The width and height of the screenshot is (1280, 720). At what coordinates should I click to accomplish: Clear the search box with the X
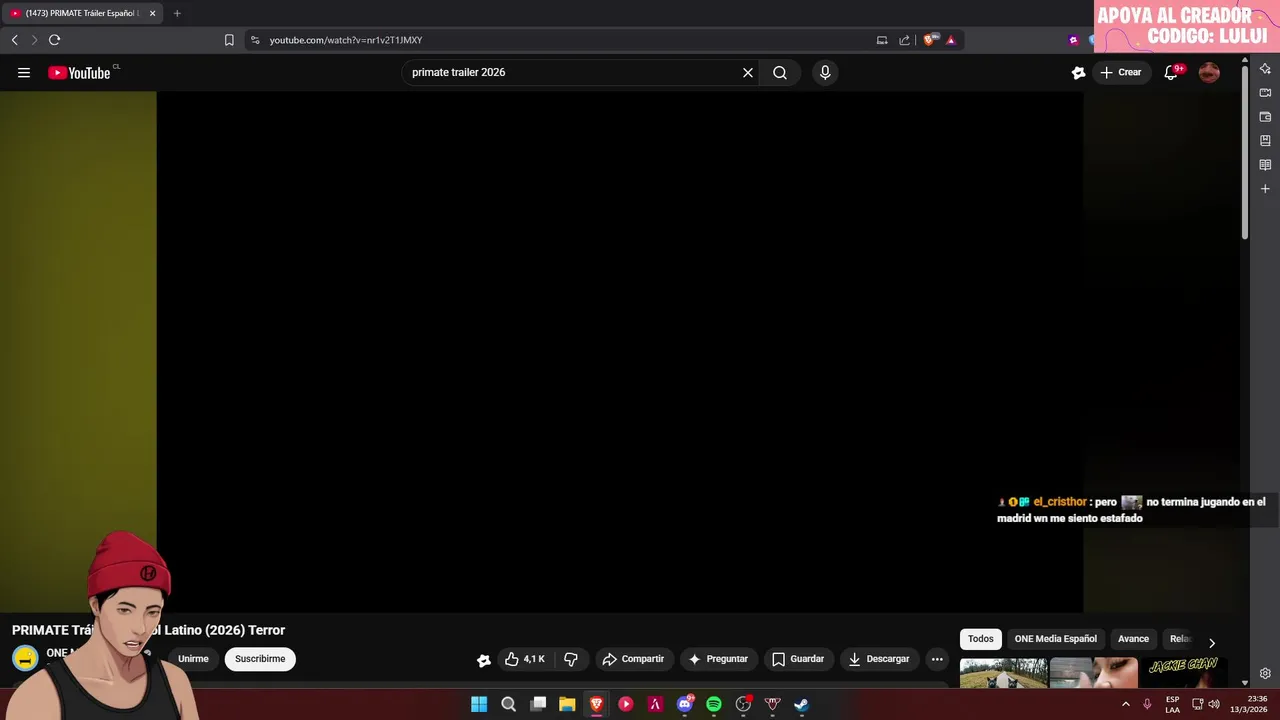point(748,72)
